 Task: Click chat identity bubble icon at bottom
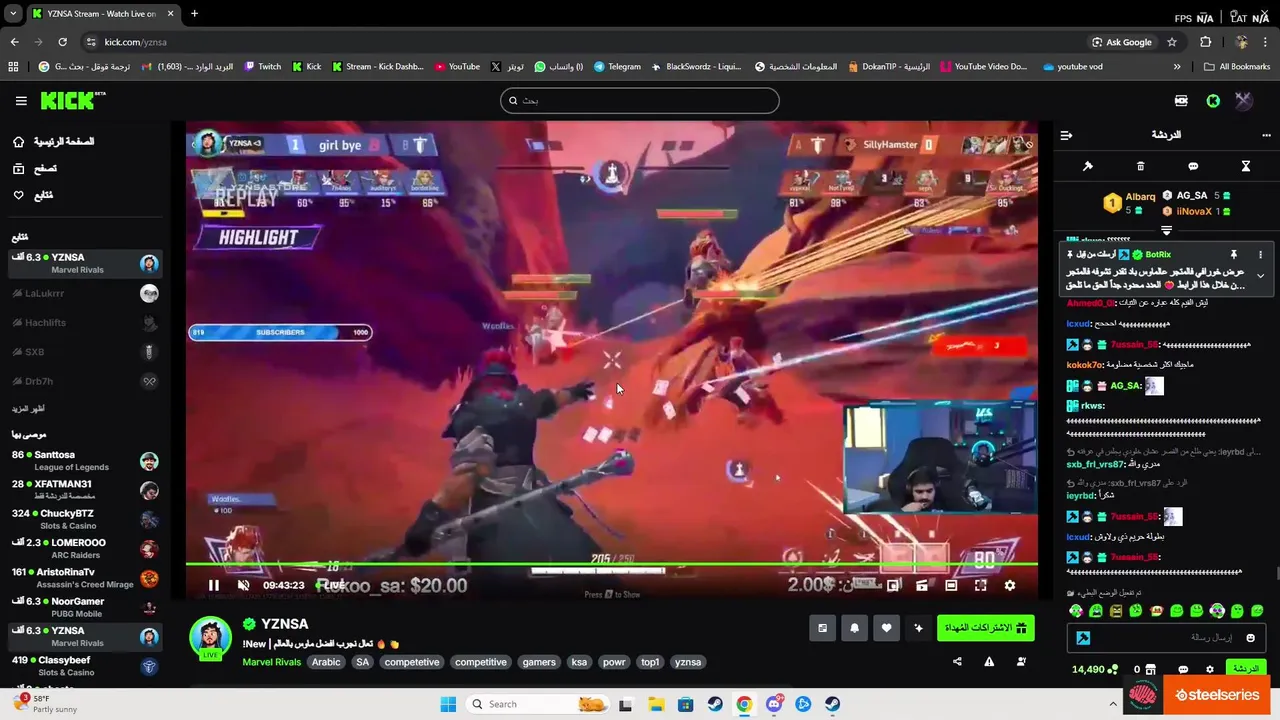tap(1183, 669)
